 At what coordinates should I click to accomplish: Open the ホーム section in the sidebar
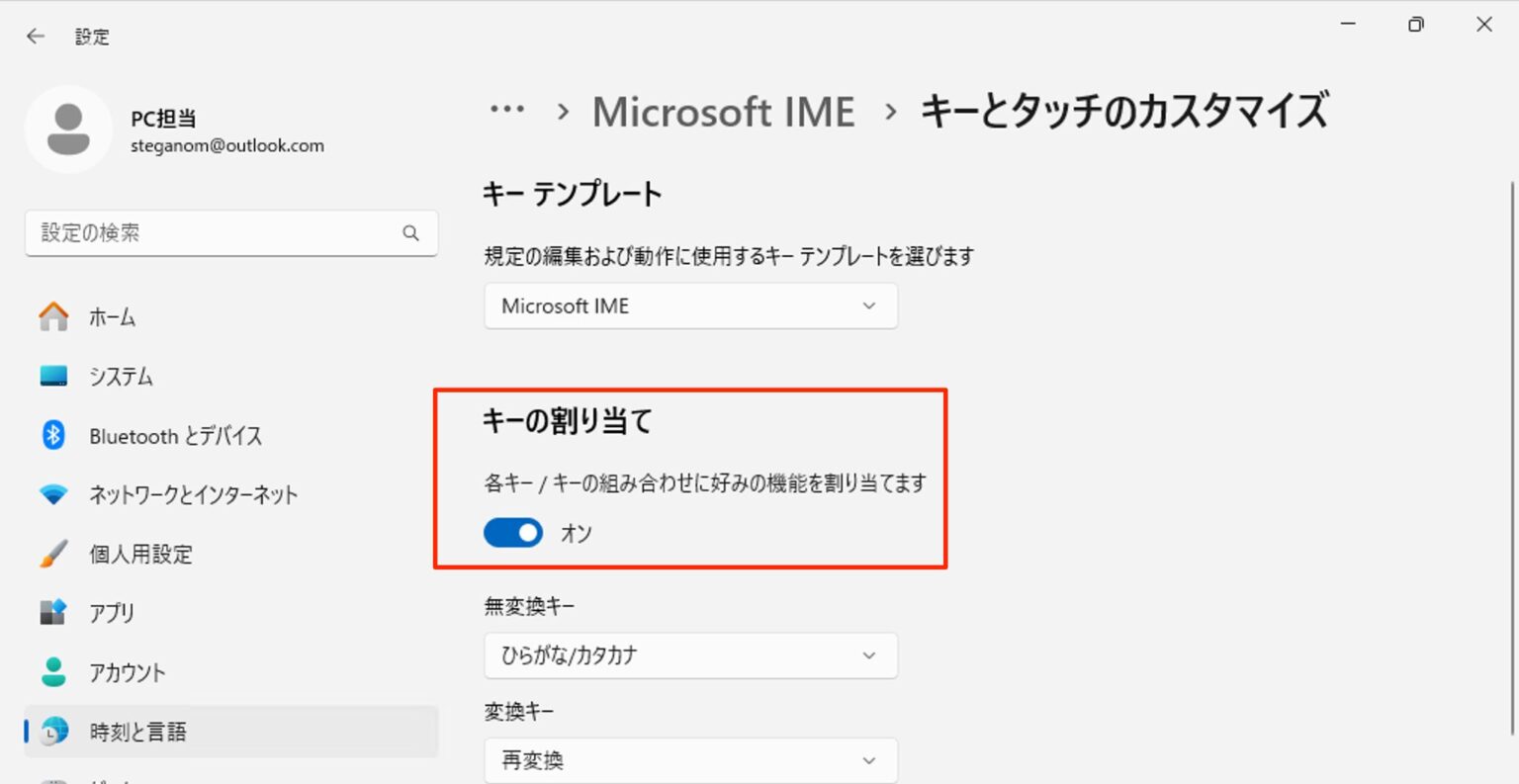[x=111, y=316]
